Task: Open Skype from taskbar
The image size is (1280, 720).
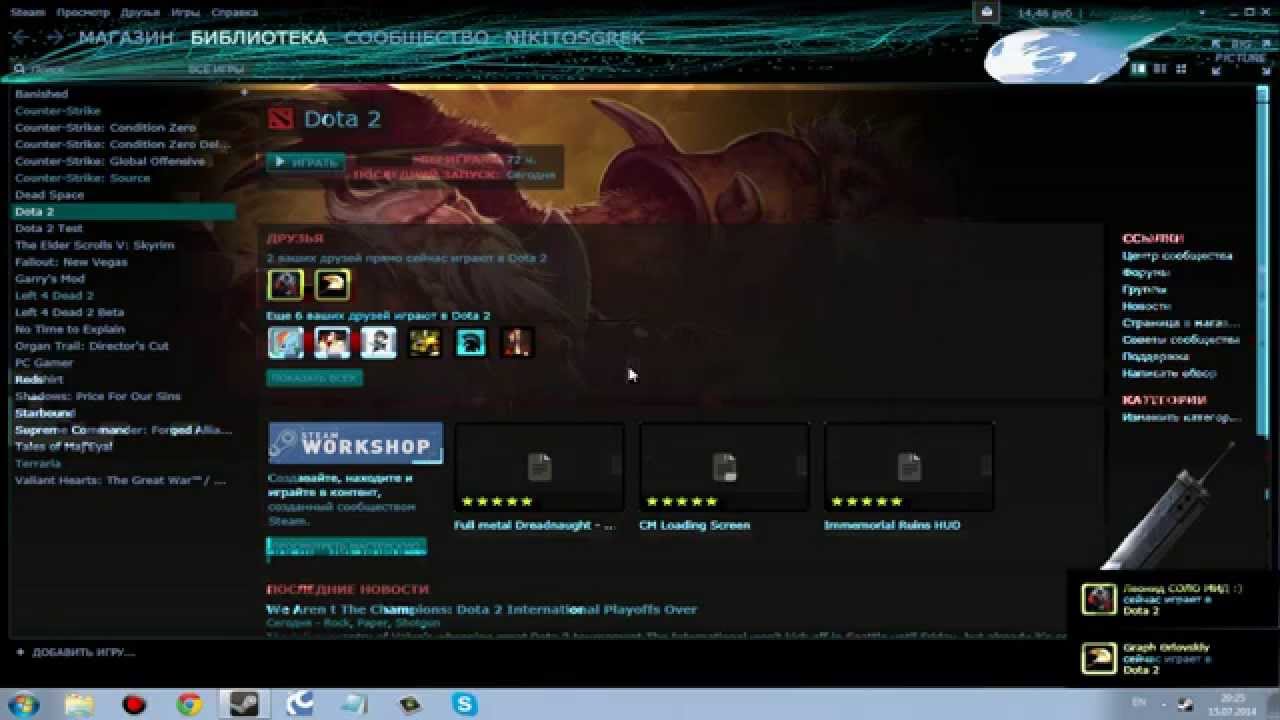Action: (x=465, y=704)
